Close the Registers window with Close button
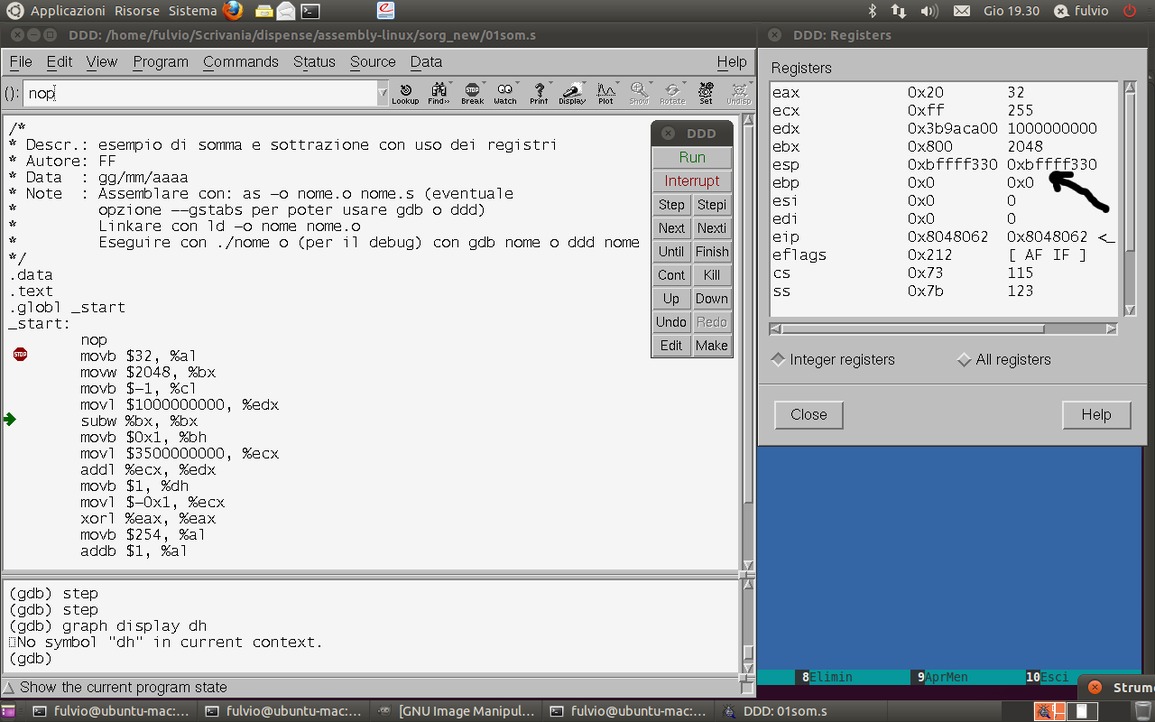The height and width of the screenshot is (722, 1155). point(808,415)
